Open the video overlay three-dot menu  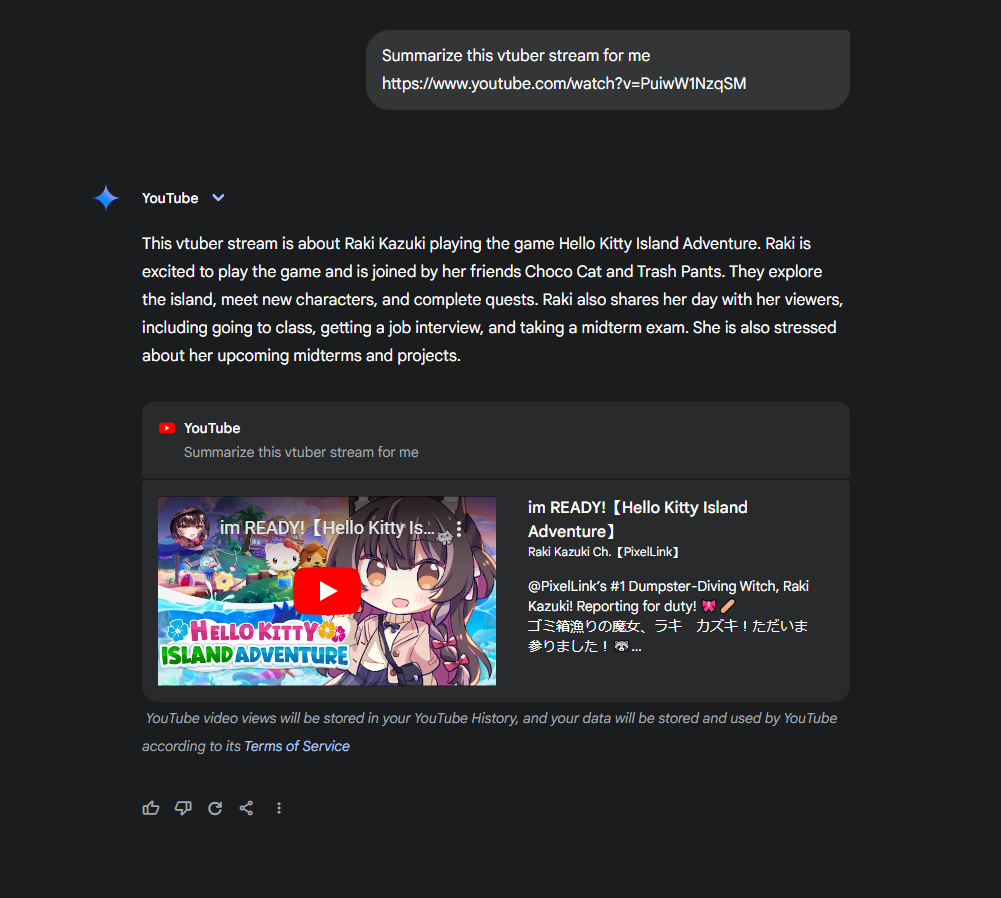[459, 528]
